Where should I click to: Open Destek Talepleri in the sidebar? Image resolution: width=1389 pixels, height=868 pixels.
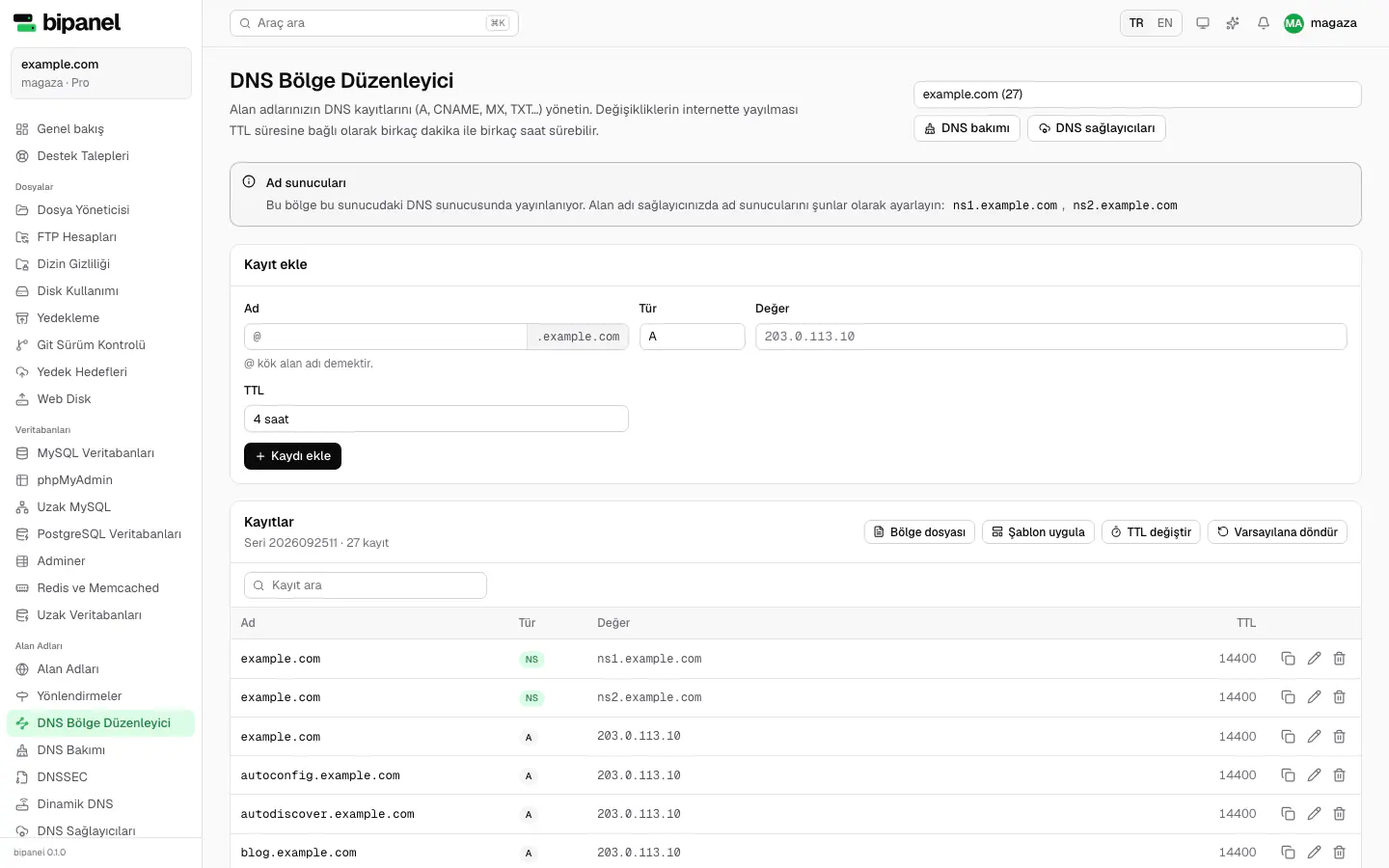click(101, 156)
